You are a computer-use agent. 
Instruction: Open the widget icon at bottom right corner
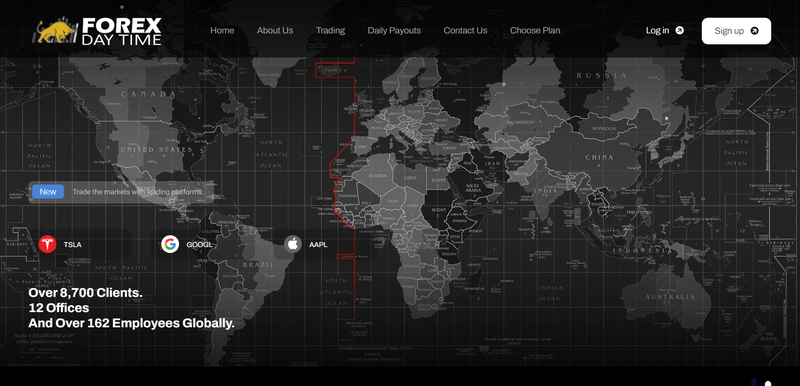pos(761,382)
